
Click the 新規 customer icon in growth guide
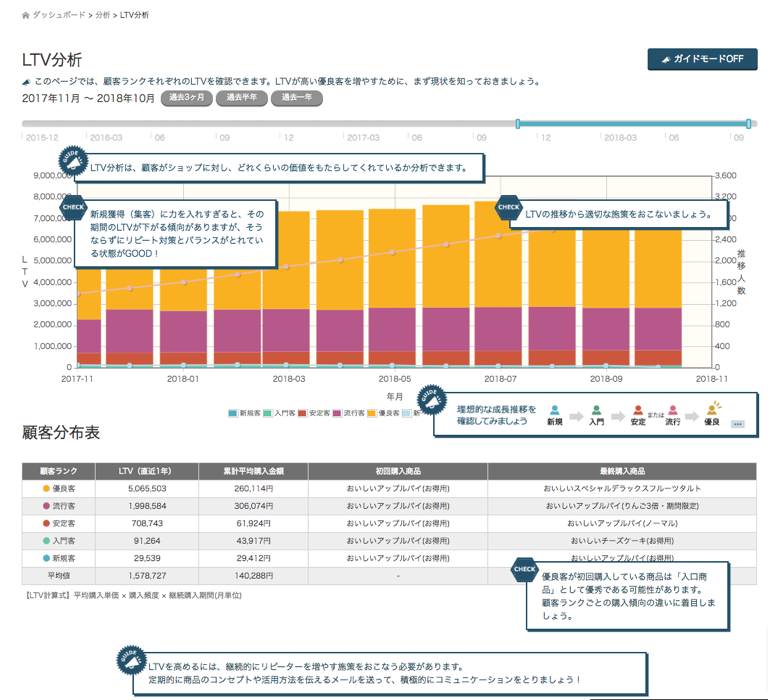[554, 410]
